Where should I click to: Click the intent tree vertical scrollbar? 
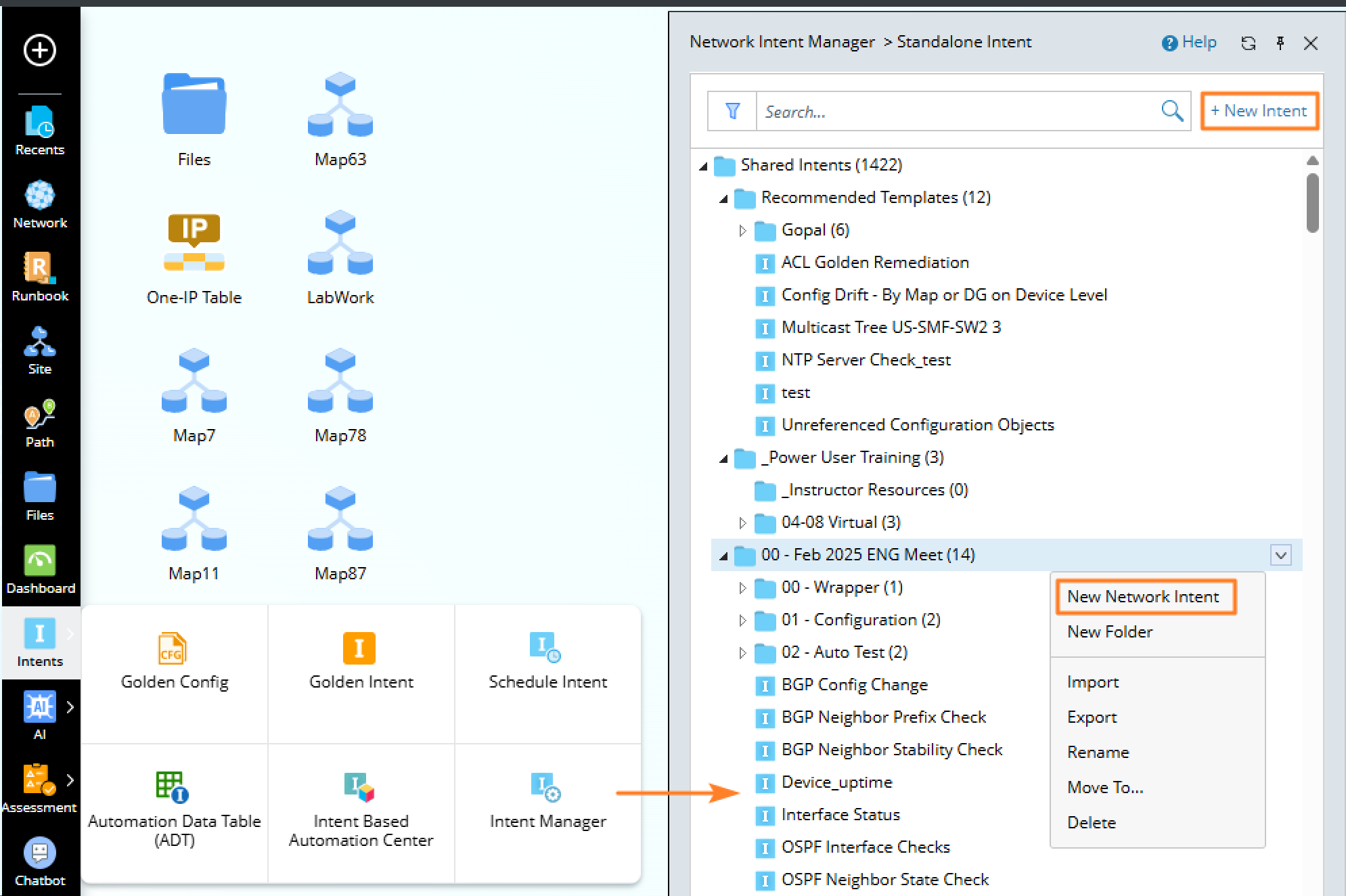pos(1312,203)
